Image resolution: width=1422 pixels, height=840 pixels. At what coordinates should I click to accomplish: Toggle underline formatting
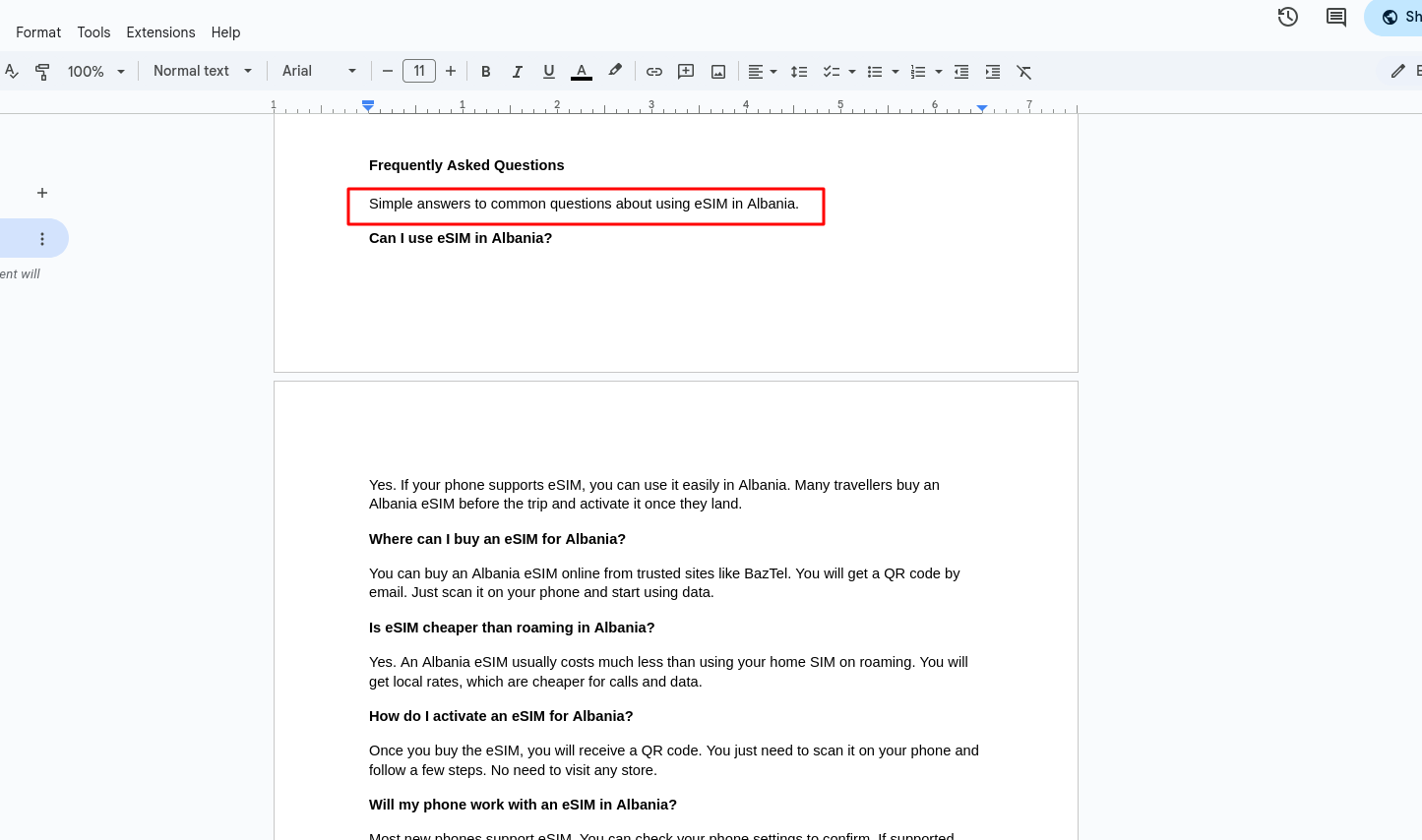pos(549,72)
